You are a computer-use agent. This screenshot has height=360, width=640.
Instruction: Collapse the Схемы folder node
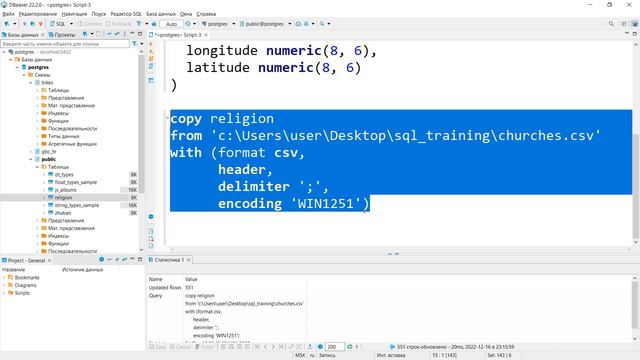24,75
